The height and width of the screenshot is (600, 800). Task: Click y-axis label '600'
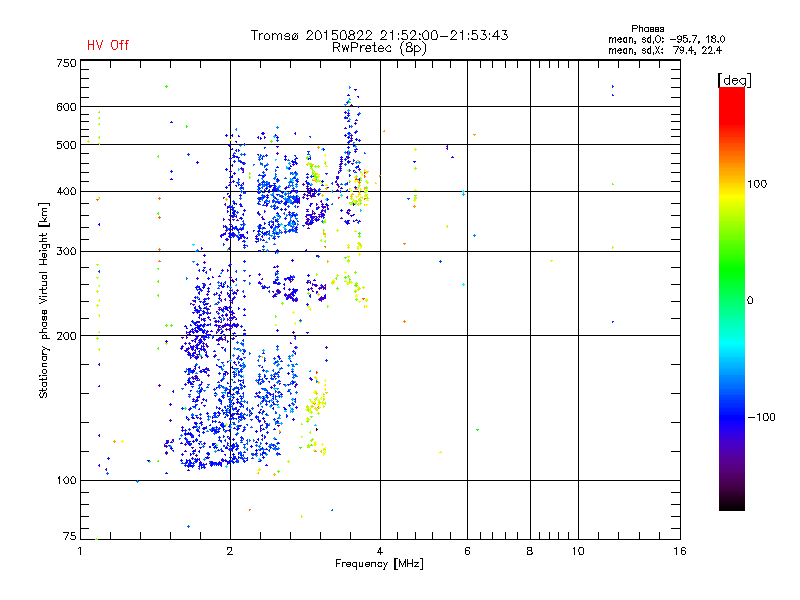click(66, 107)
